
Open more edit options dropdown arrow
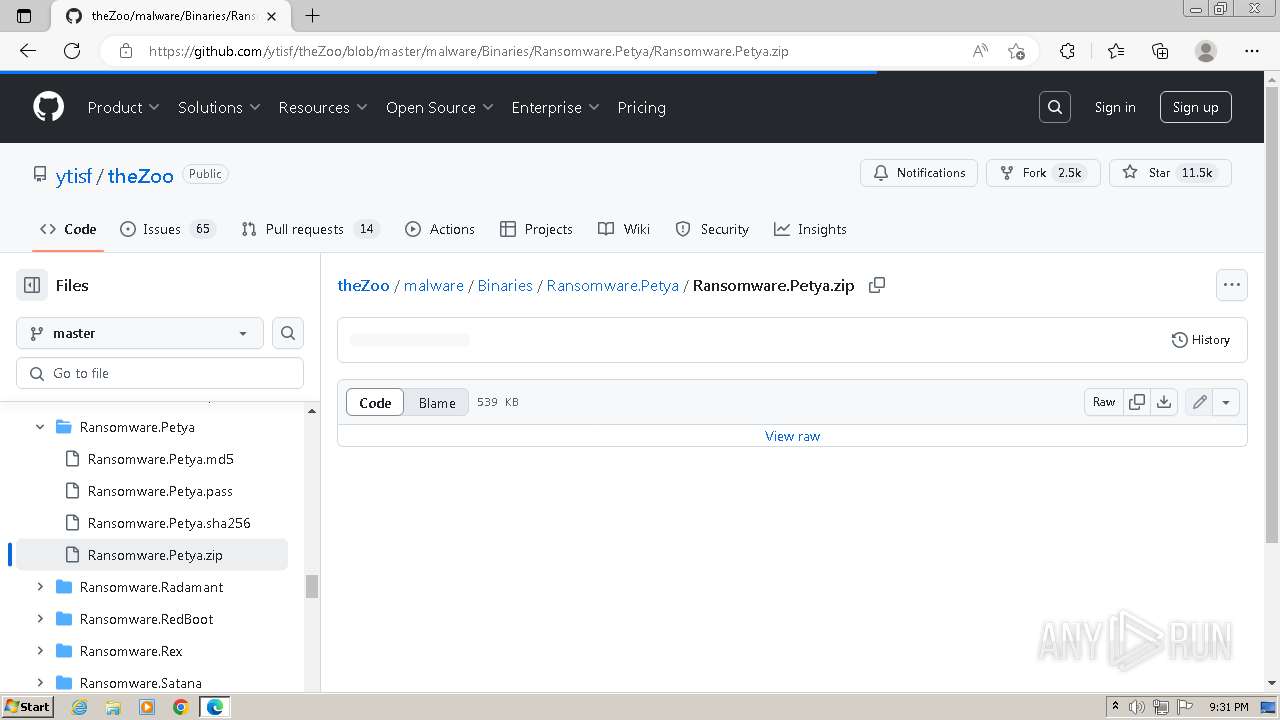pyautogui.click(x=1226, y=402)
